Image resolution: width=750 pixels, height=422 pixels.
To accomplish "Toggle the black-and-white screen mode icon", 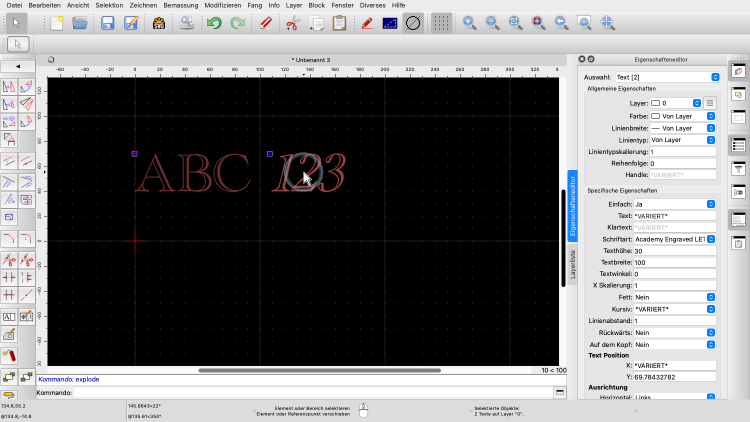I will pyautogui.click(x=390, y=22).
